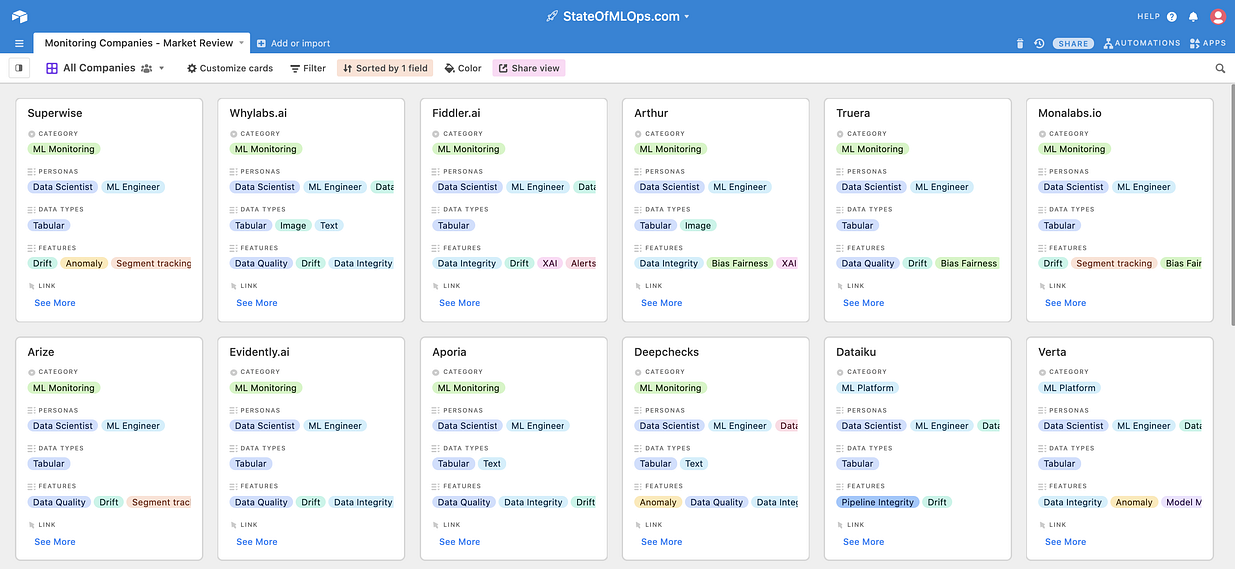The width and height of the screenshot is (1235, 569).
Task: Follow See More link on Fiddler.ai card
Action: pos(460,303)
